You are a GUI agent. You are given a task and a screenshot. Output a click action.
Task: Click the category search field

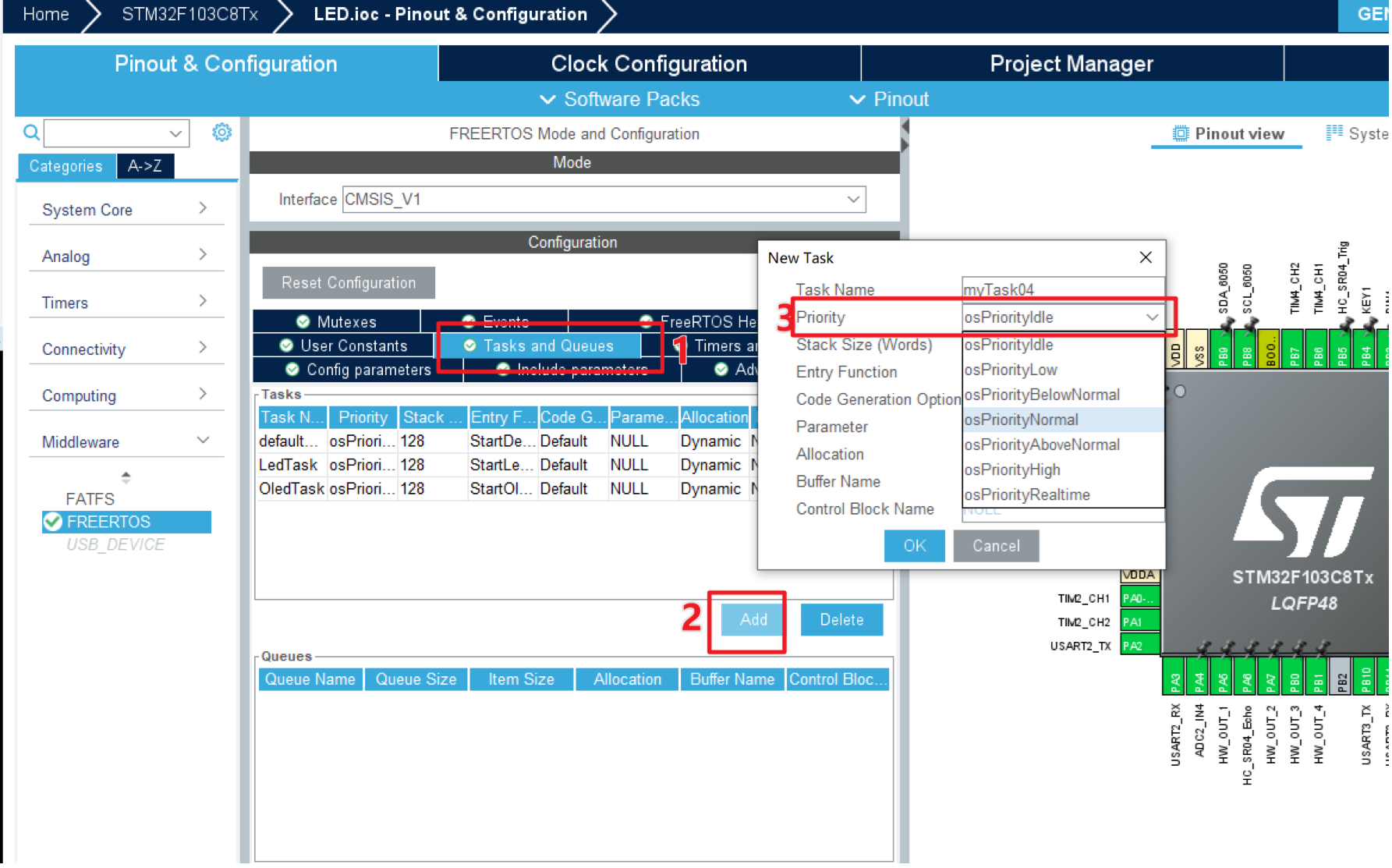click(116, 133)
